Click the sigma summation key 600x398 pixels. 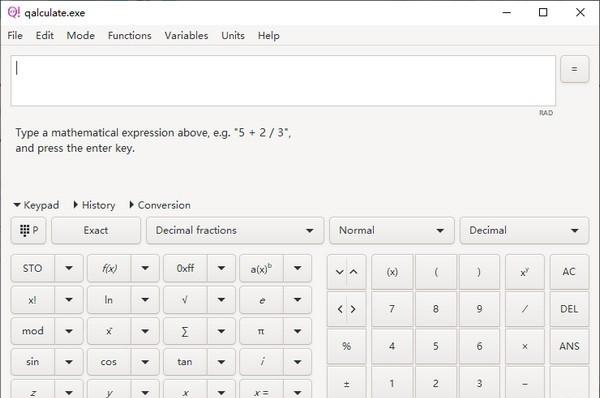(x=185, y=331)
